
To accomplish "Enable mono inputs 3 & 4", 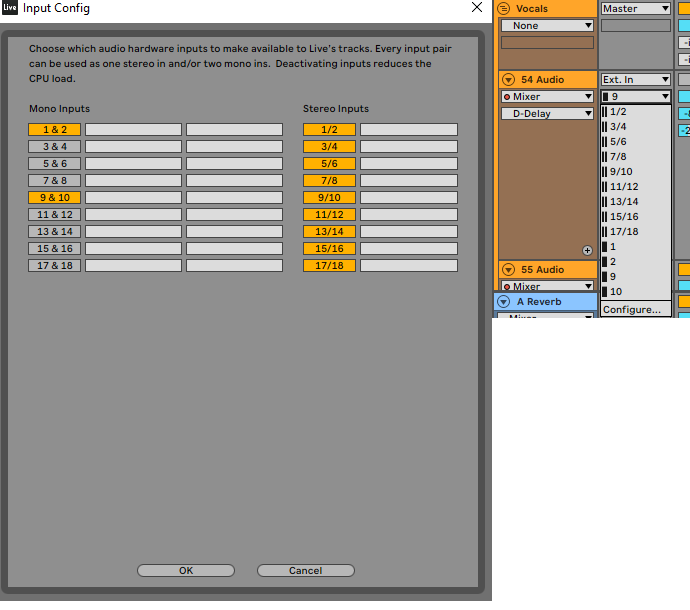I will (x=55, y=147).
